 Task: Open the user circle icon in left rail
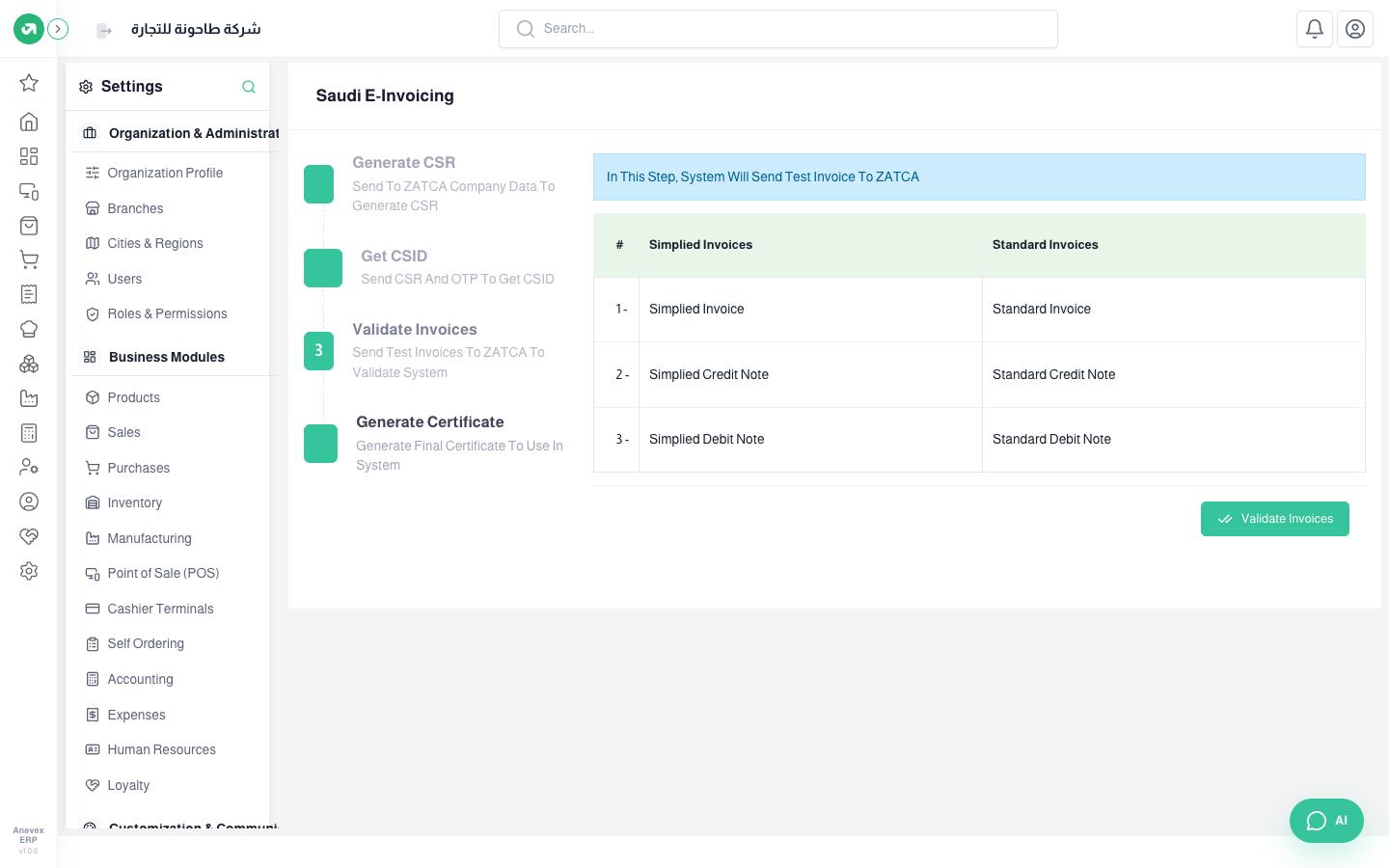point(29,502)
